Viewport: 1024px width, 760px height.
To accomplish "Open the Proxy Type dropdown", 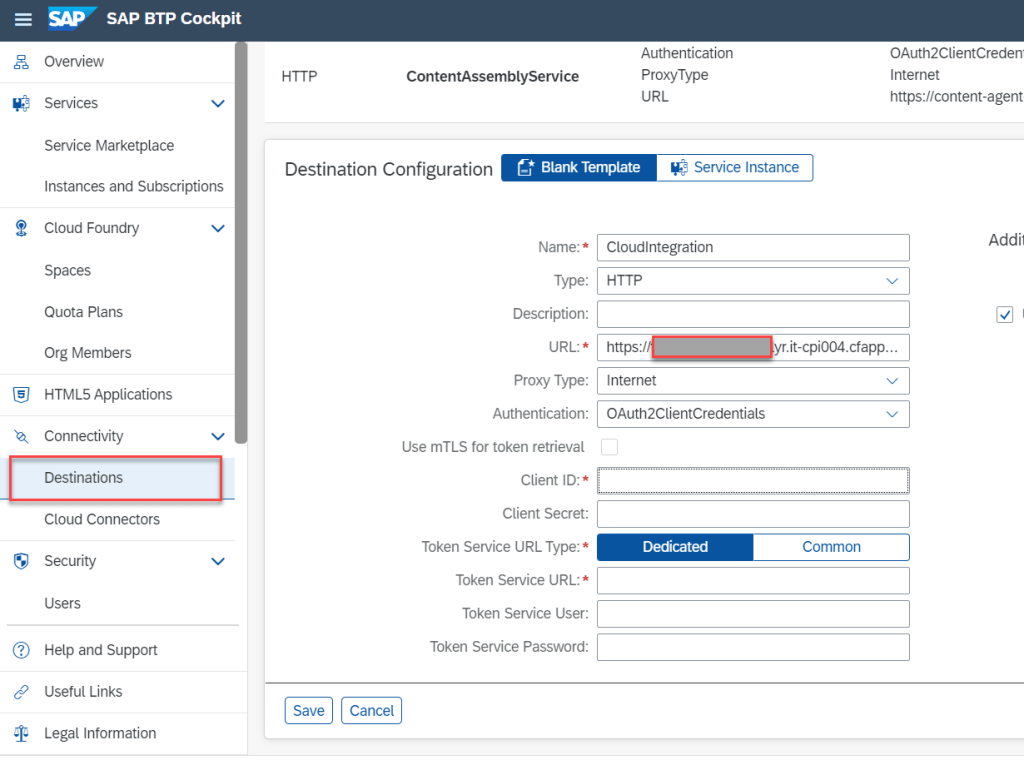I will pos(753,381).
